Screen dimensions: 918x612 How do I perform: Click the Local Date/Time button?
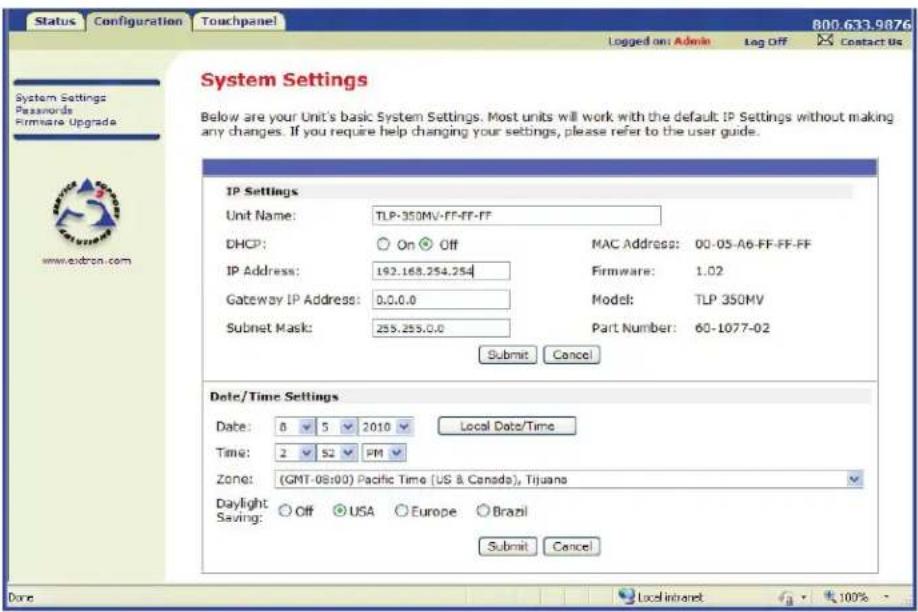tap(507, 426)
